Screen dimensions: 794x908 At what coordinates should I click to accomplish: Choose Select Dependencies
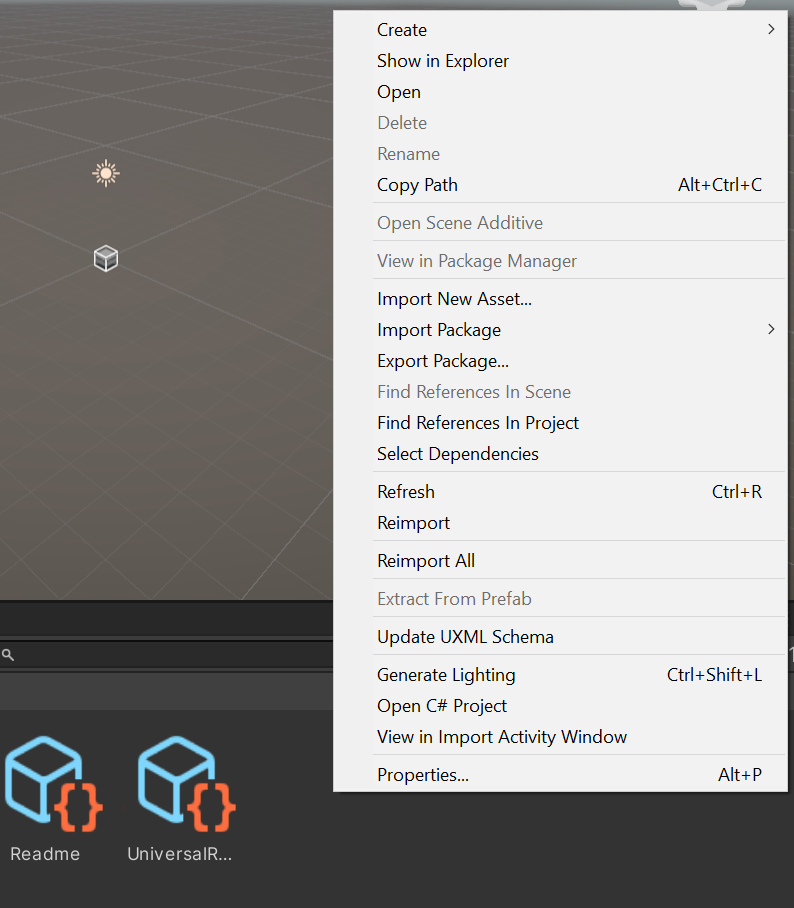pyautogui.click(x=560, y=454)
